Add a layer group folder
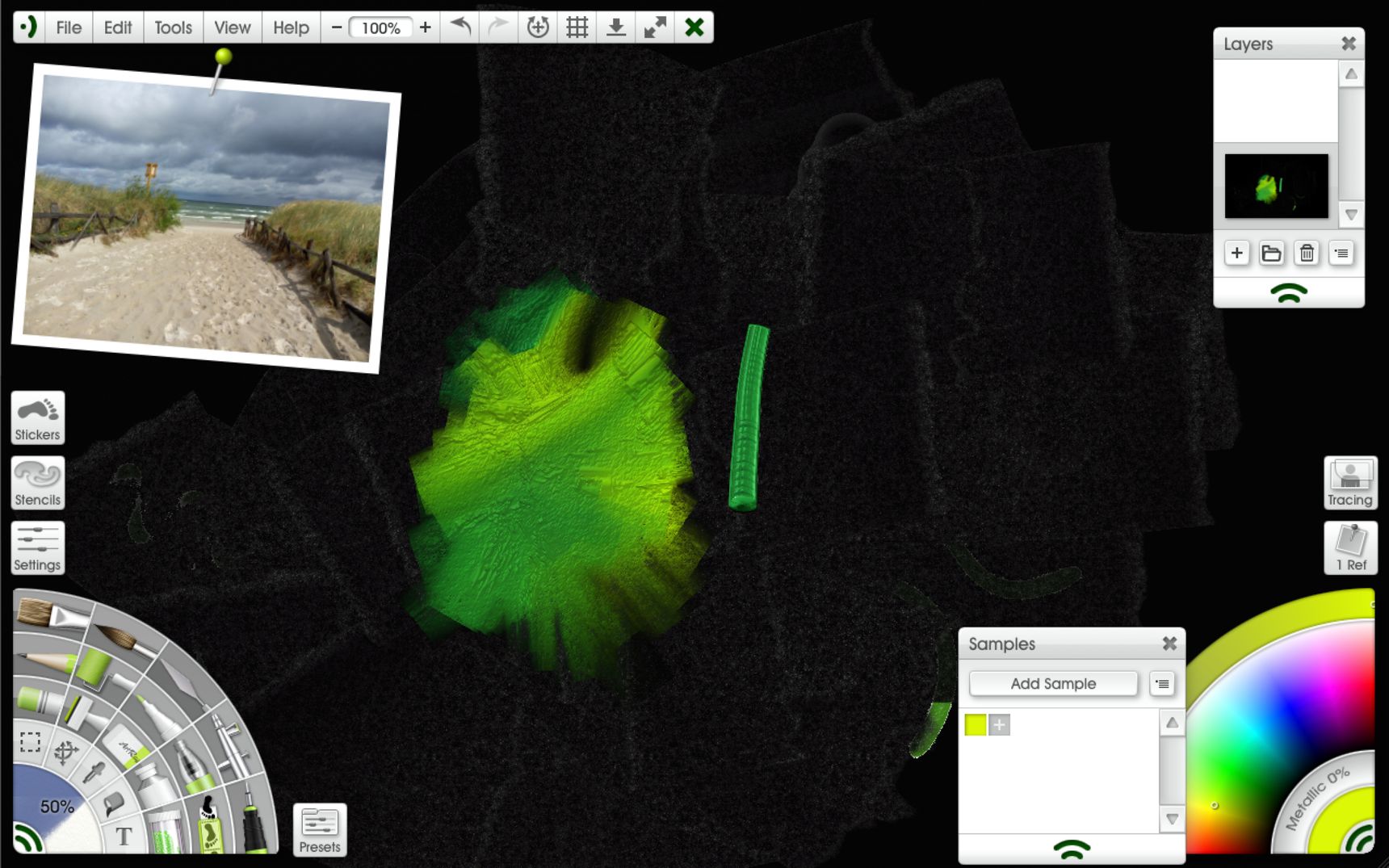This screenshot has width=1389, height=868. 1271,254
